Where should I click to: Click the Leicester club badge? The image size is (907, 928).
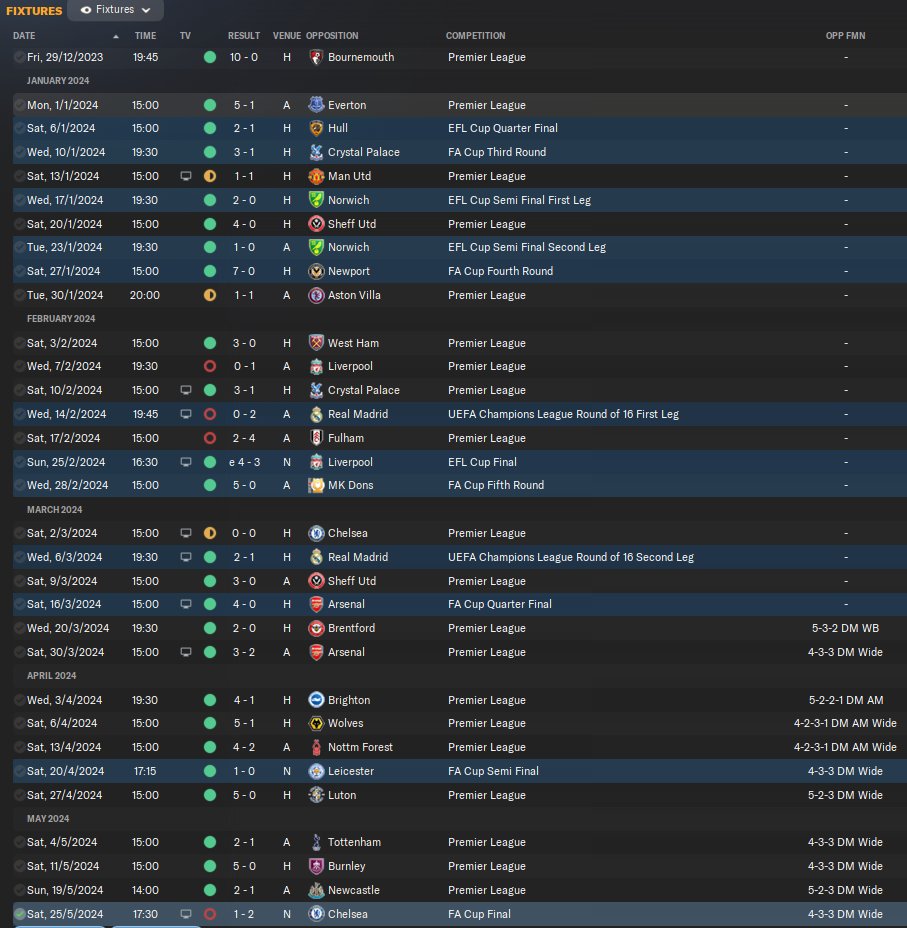pyautogui.click(x=317, y=771)
